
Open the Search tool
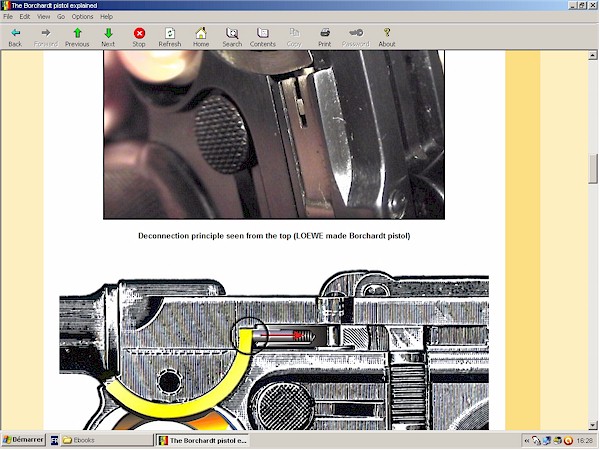click(x=232, y=38)
